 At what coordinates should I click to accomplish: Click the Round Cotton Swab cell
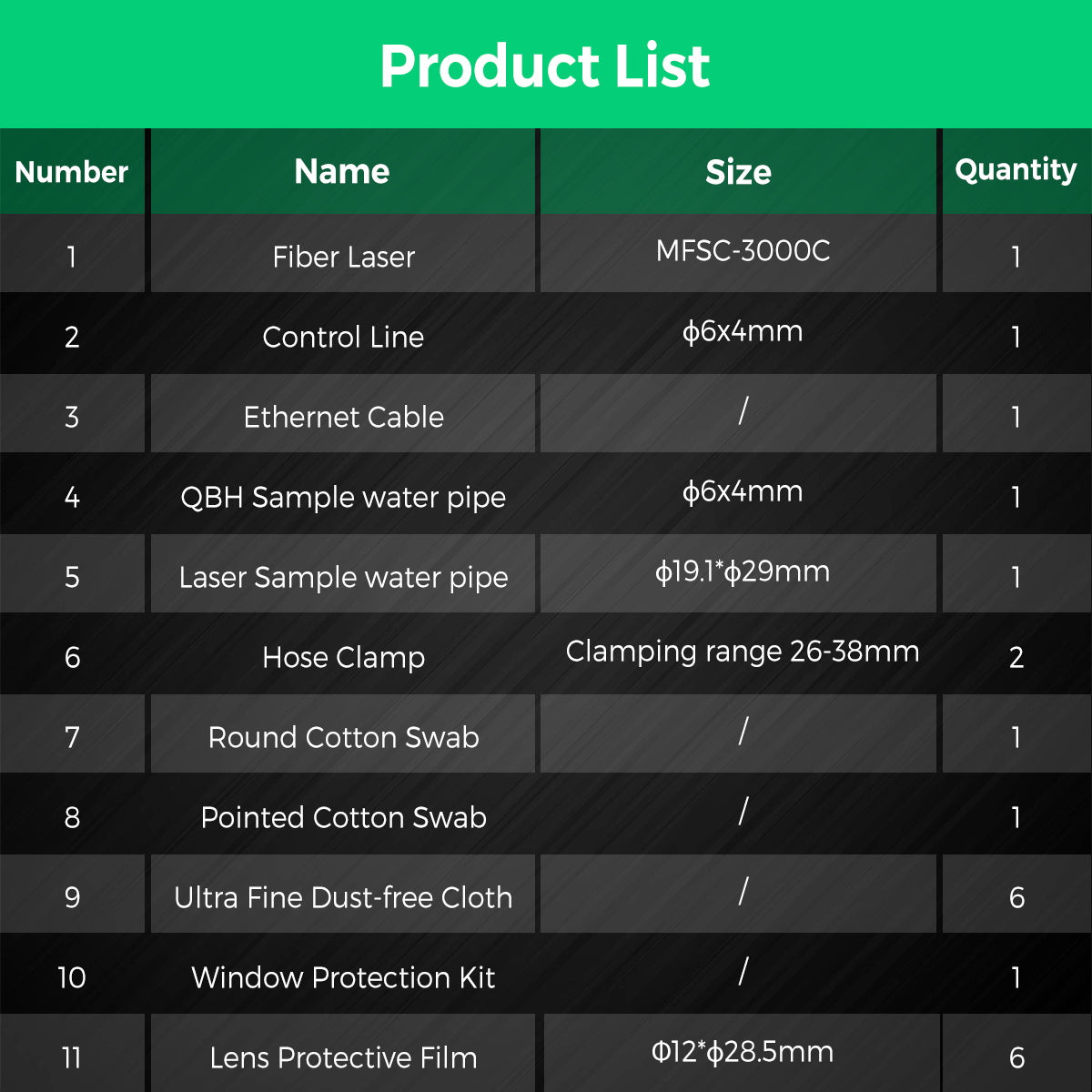(343, 737)
